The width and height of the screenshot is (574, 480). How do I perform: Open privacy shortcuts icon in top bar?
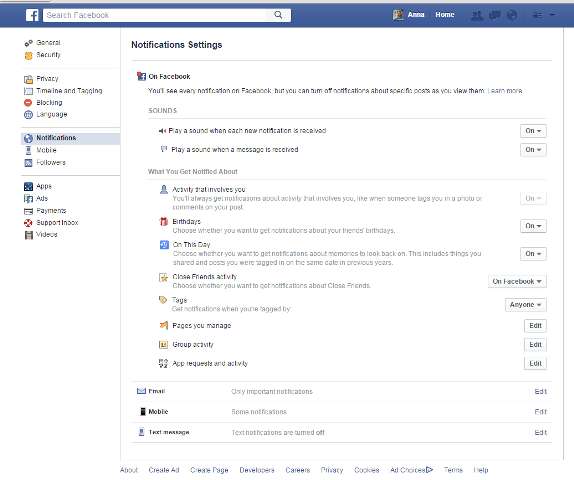(x=537, y=15)
